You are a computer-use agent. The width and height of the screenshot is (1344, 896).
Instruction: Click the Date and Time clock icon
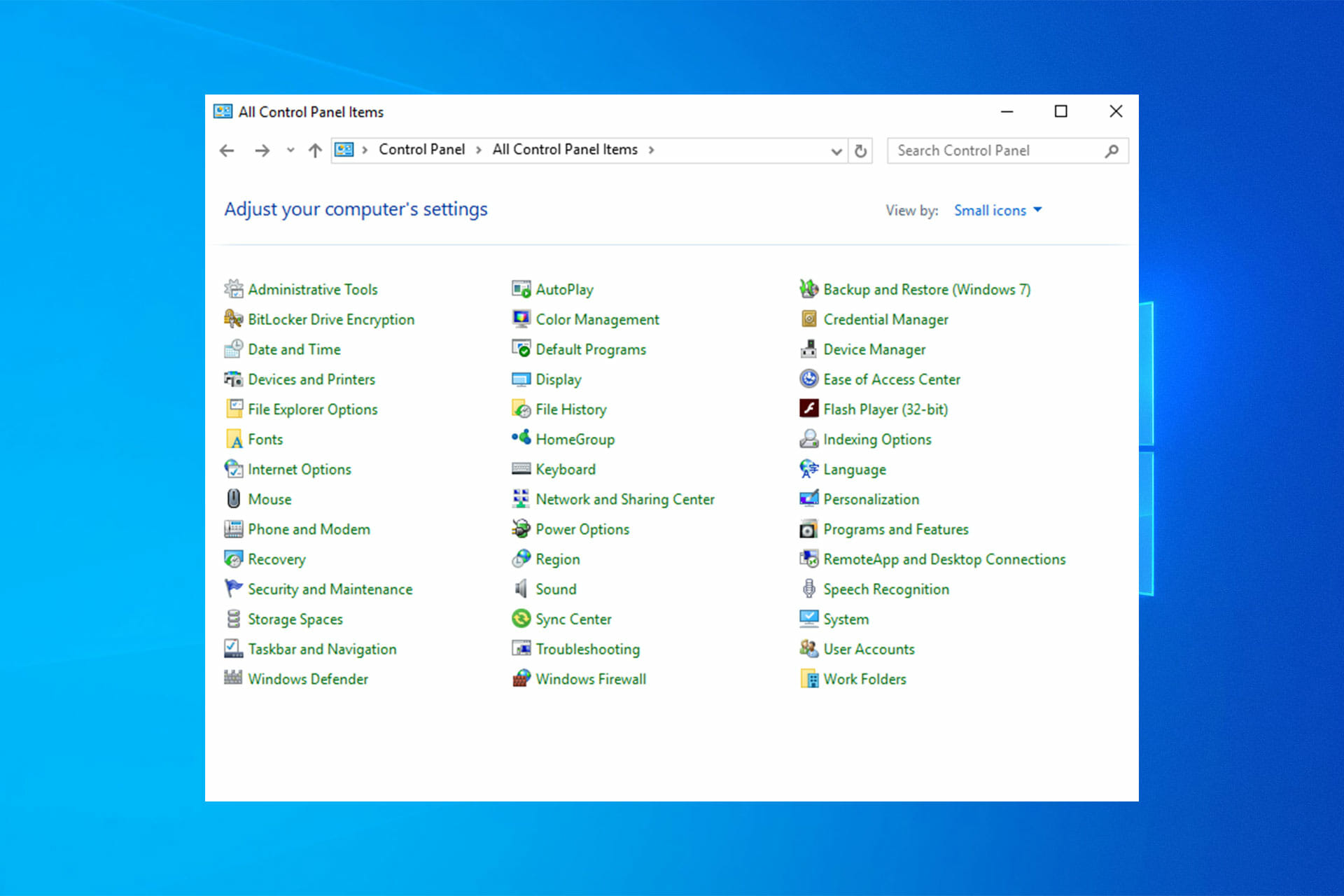[233, 349]
